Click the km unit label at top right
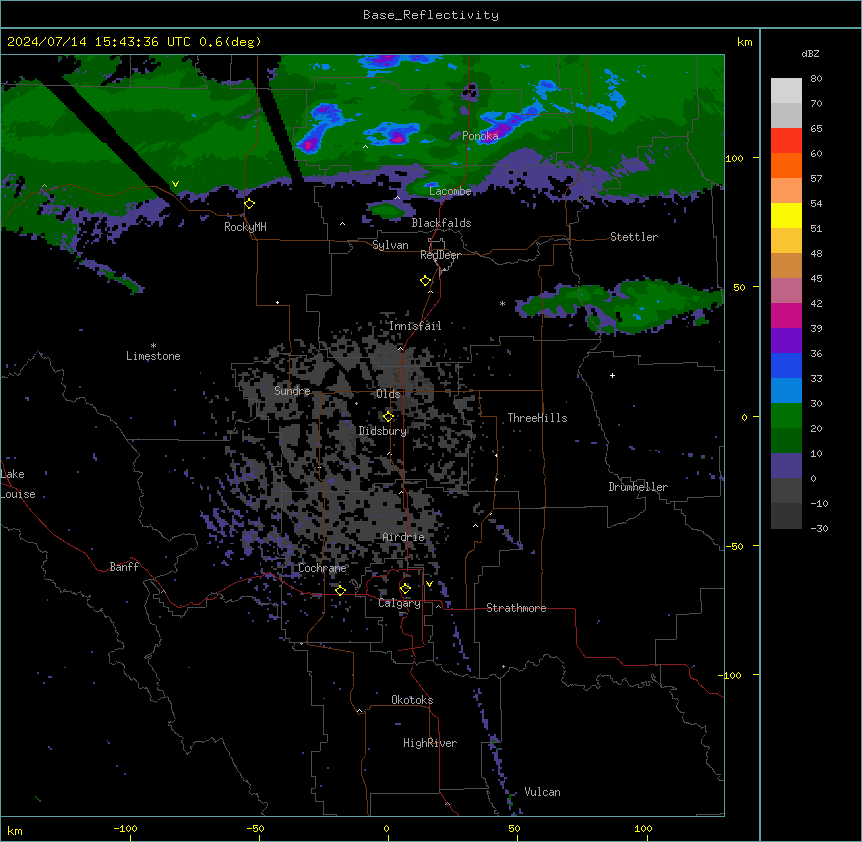This screenshot has height=842, width=862. click(744, 42)
